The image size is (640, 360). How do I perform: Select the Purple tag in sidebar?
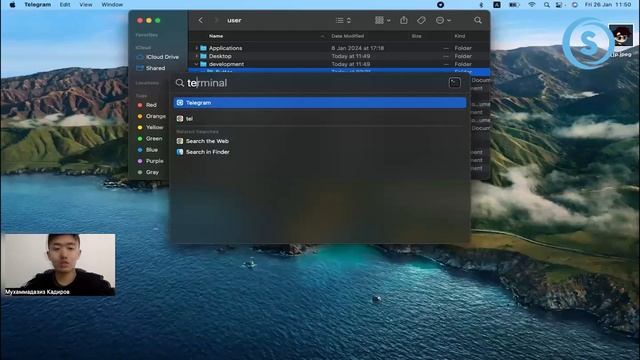150,161
